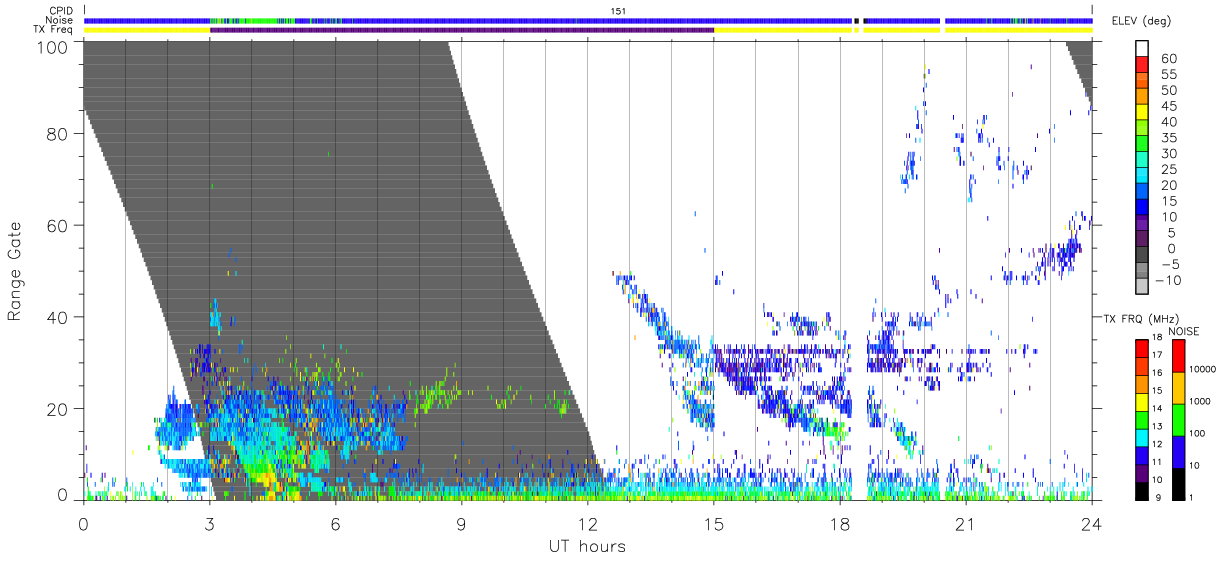The image size is (1228, 567).
Task: Click the 6 tick on UT hours axis
Action: [335, 524]
